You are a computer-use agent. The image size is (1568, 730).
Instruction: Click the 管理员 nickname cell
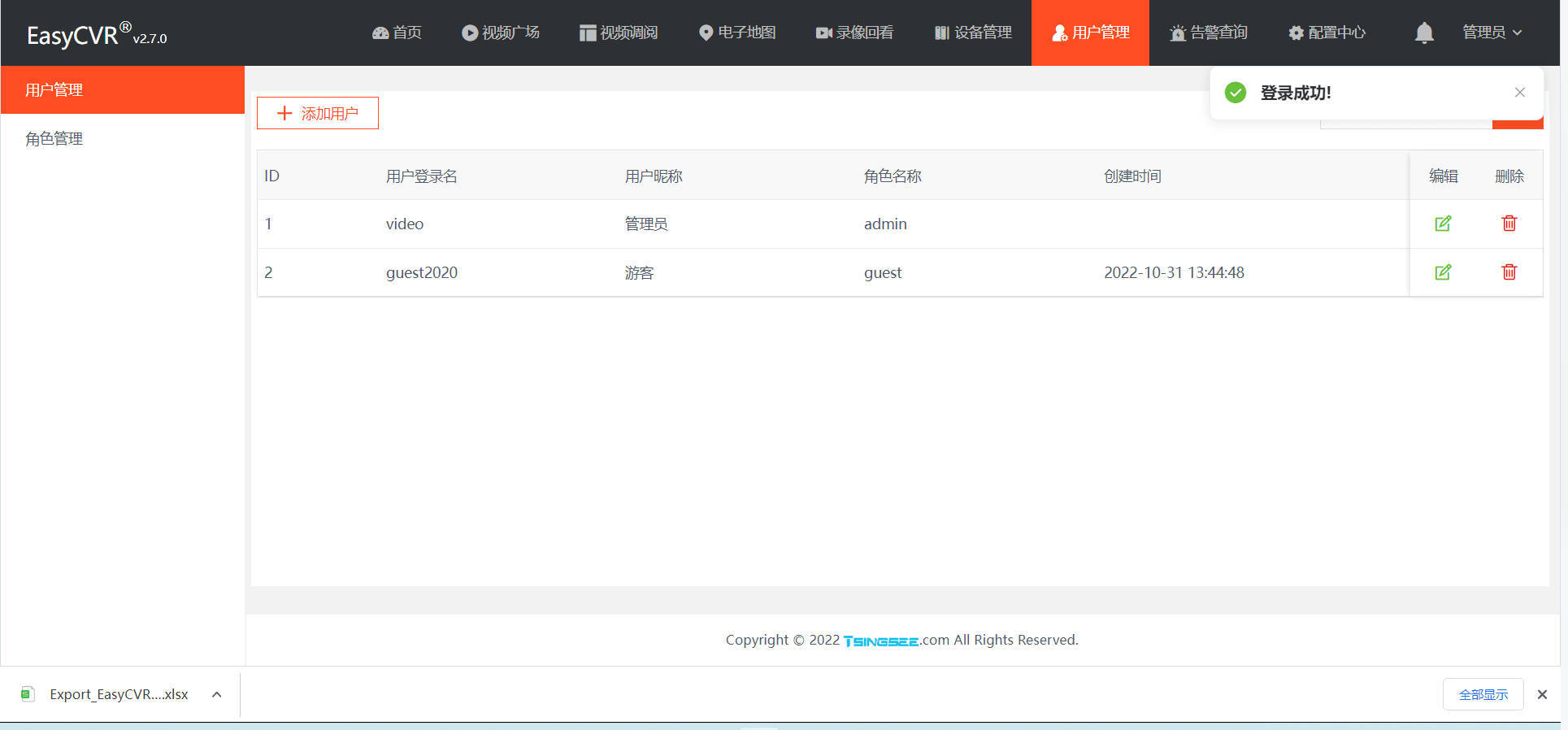tap(646, 224)
